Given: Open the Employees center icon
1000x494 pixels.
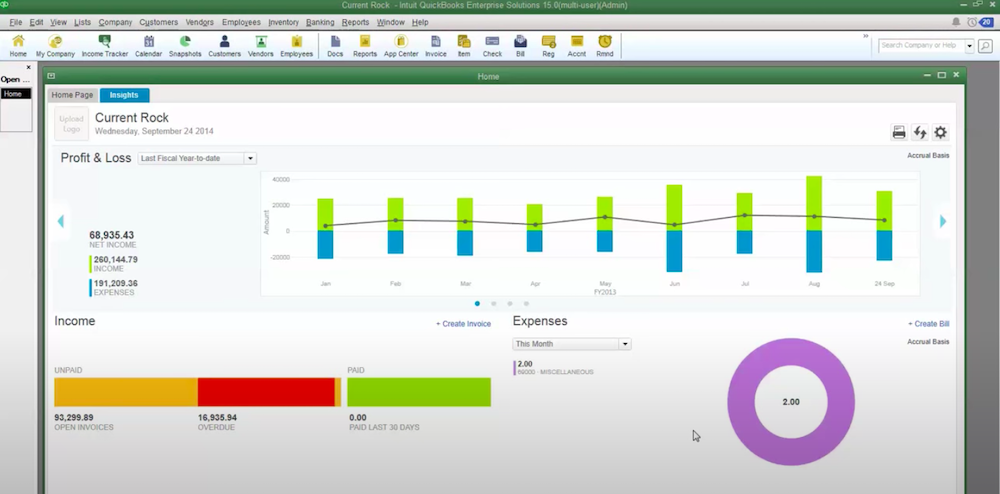Looking at the screenshot, I should [x=297, y=46].
